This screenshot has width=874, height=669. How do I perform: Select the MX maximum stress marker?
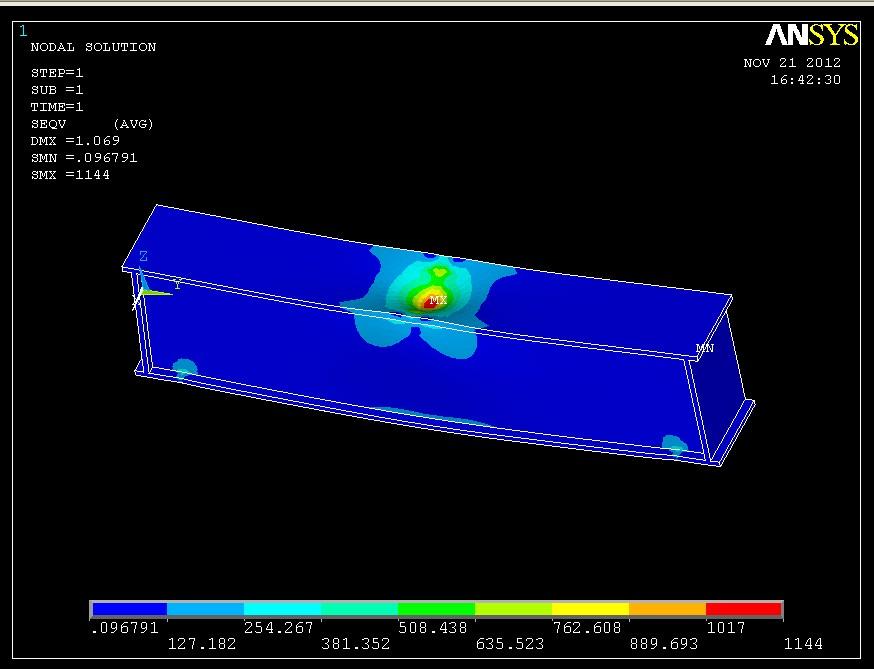pyautogui.click(x=438, y=300)
